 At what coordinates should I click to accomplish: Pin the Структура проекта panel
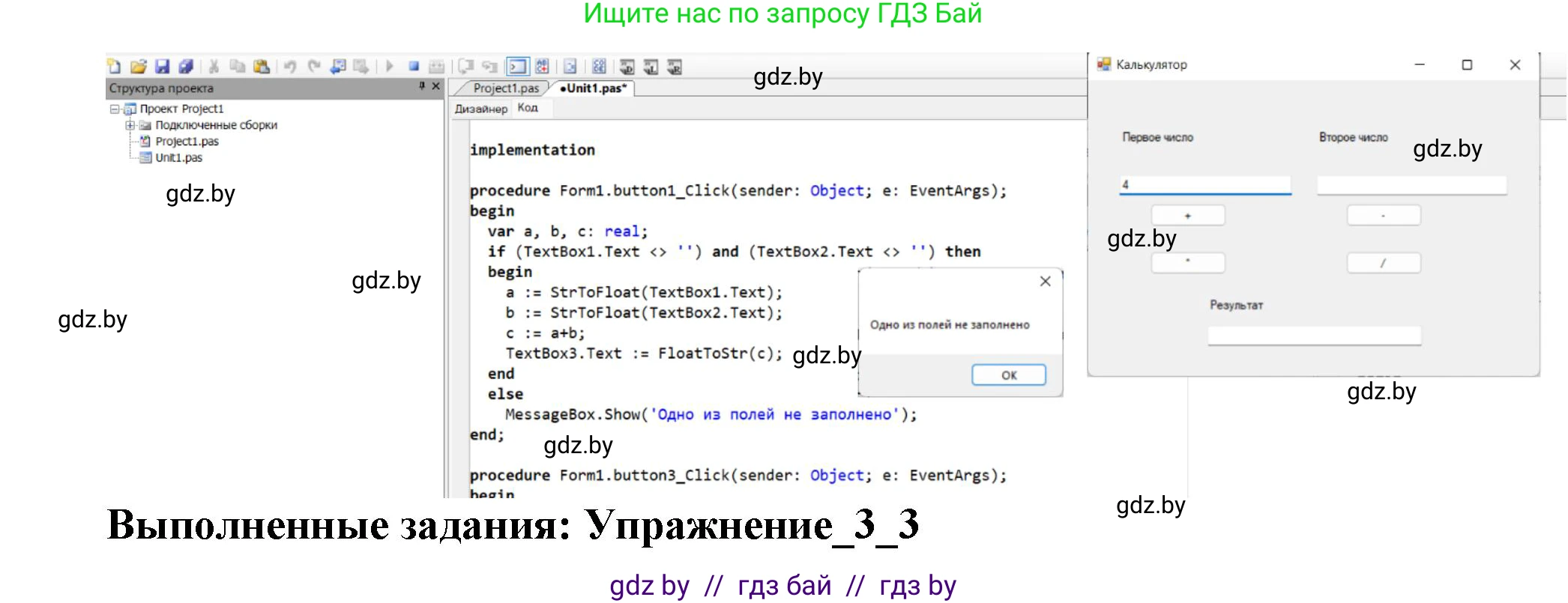click(x=422, y=87)
